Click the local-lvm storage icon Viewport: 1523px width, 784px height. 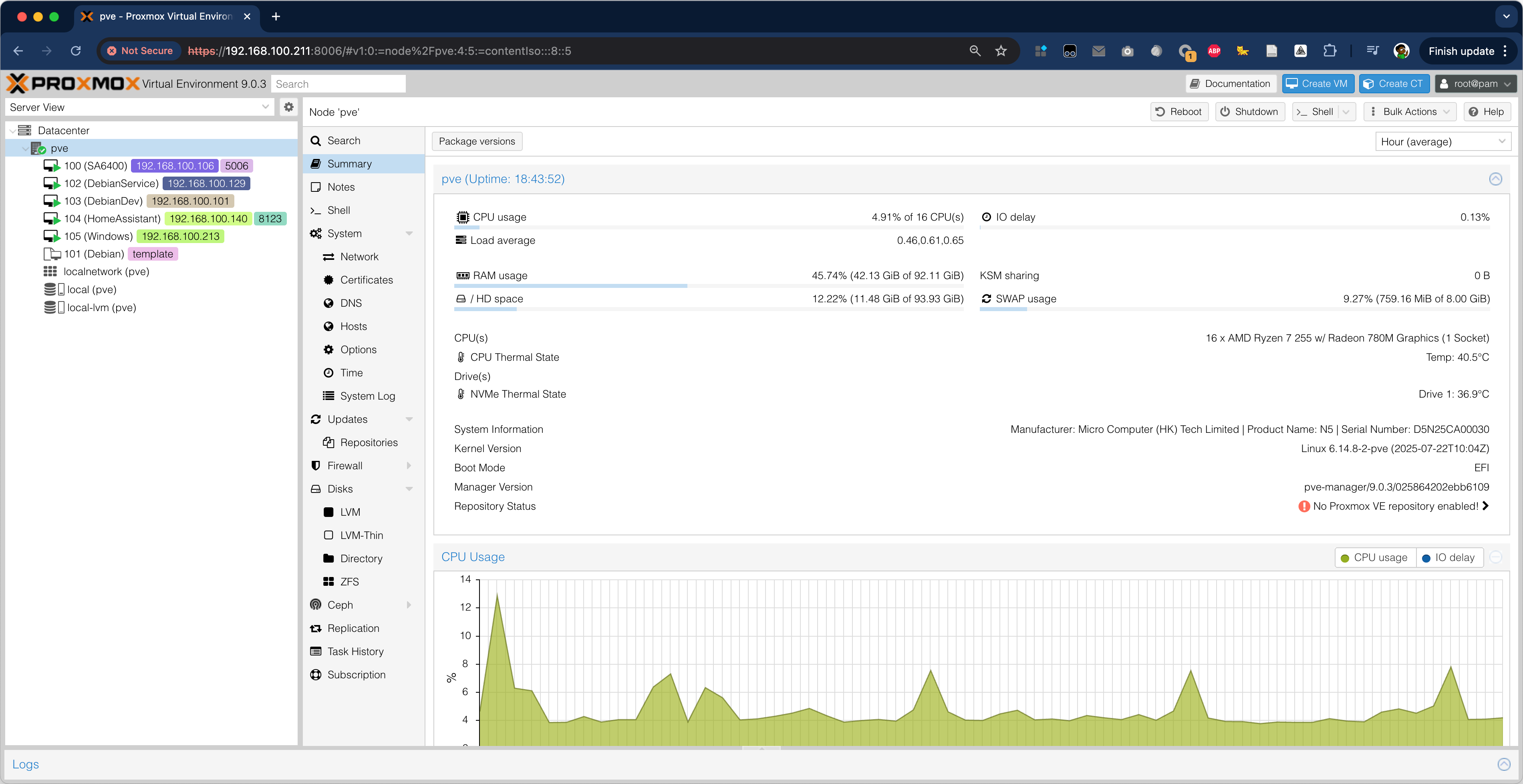(x=54, y=308)
